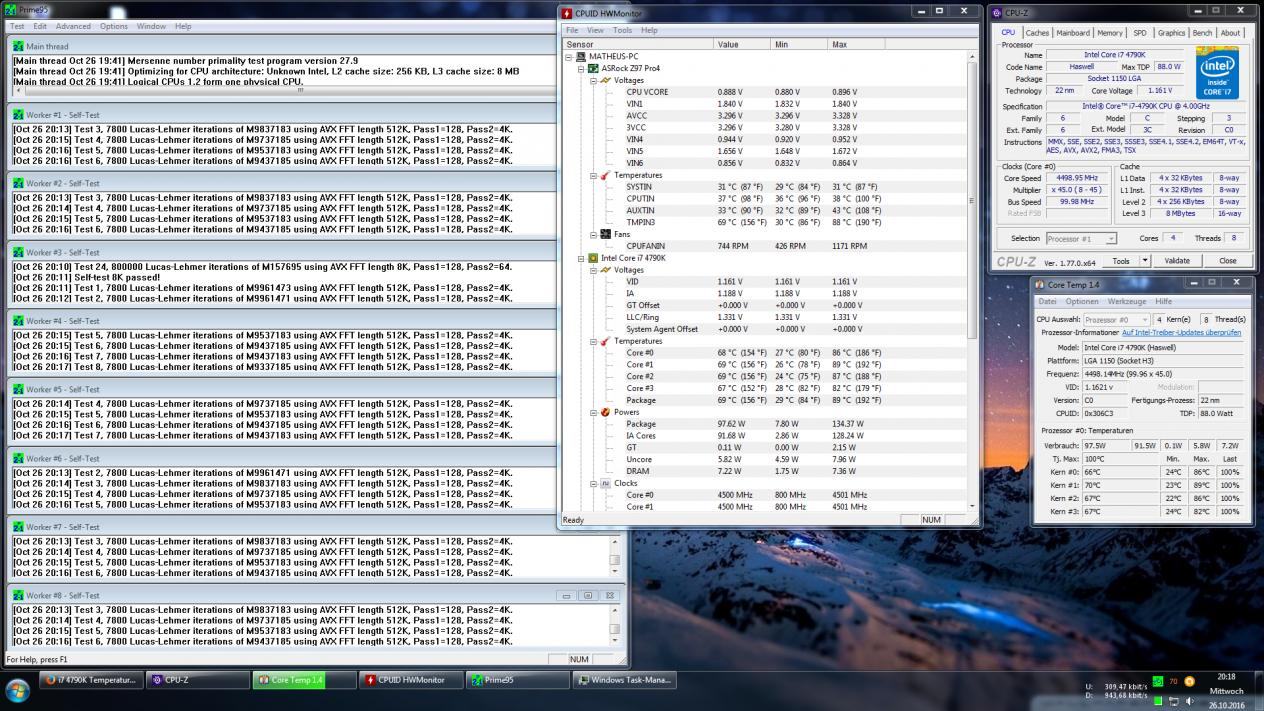This screenshot has width=1264, height=711.
Task: Restore the Worker #8 Self-Test child window
Action: (587, 595)
